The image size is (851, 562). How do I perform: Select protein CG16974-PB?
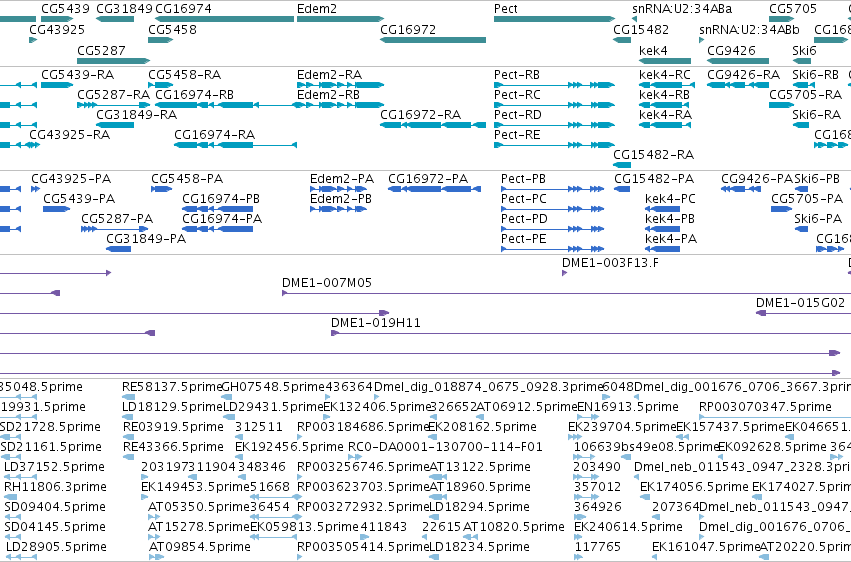click(x=218, y=209)
